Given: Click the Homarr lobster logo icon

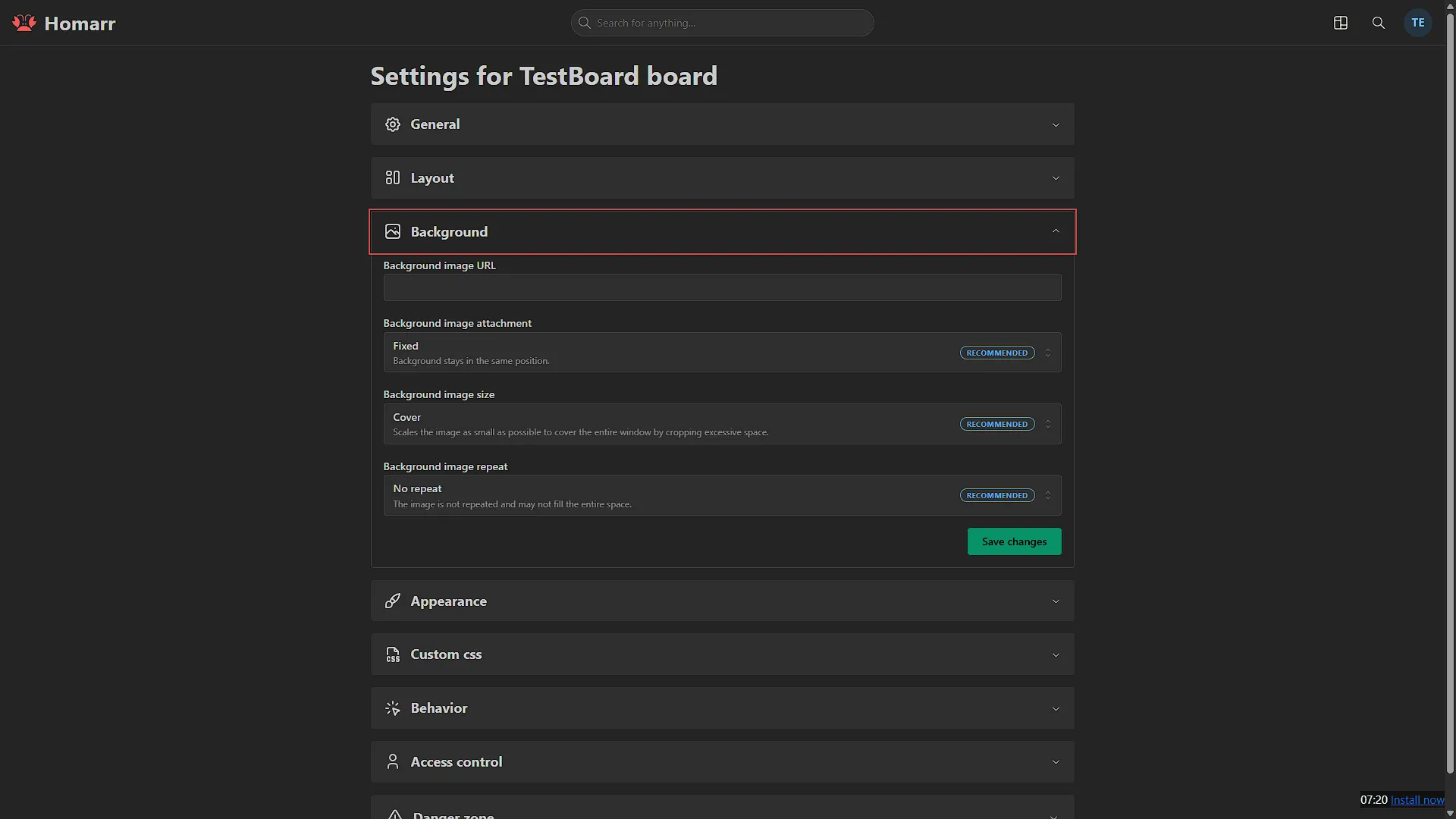Looking at the screenshot, I should 24,23.
